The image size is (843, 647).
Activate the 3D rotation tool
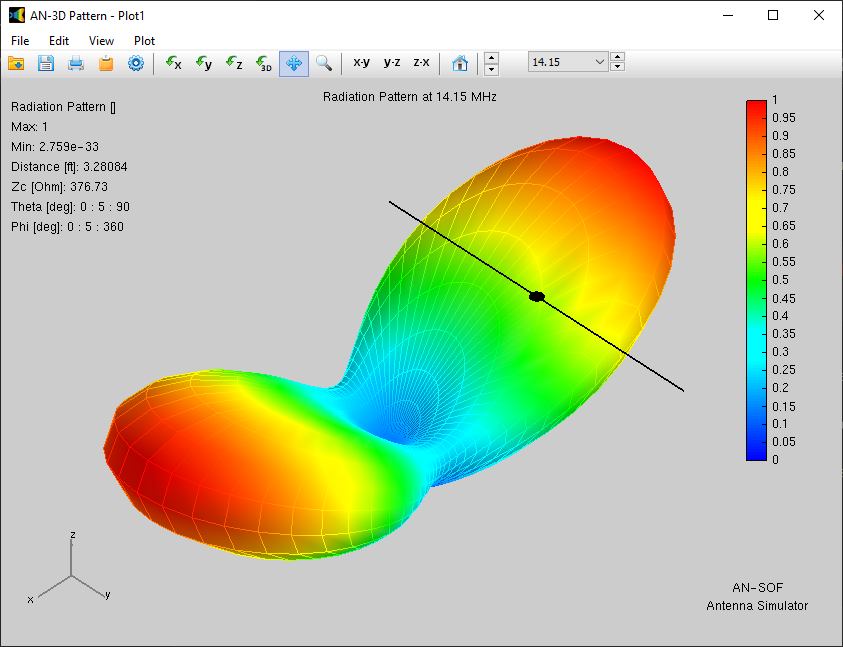tap(264, 63)
